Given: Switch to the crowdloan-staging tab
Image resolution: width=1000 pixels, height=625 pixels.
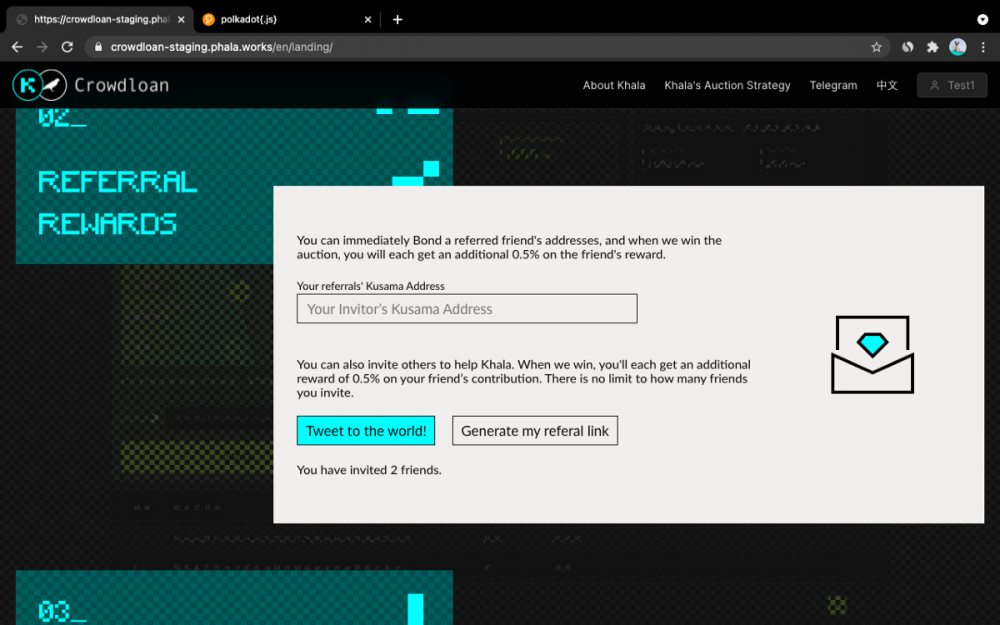Looking at the screenshot, I should pos(99,20).
